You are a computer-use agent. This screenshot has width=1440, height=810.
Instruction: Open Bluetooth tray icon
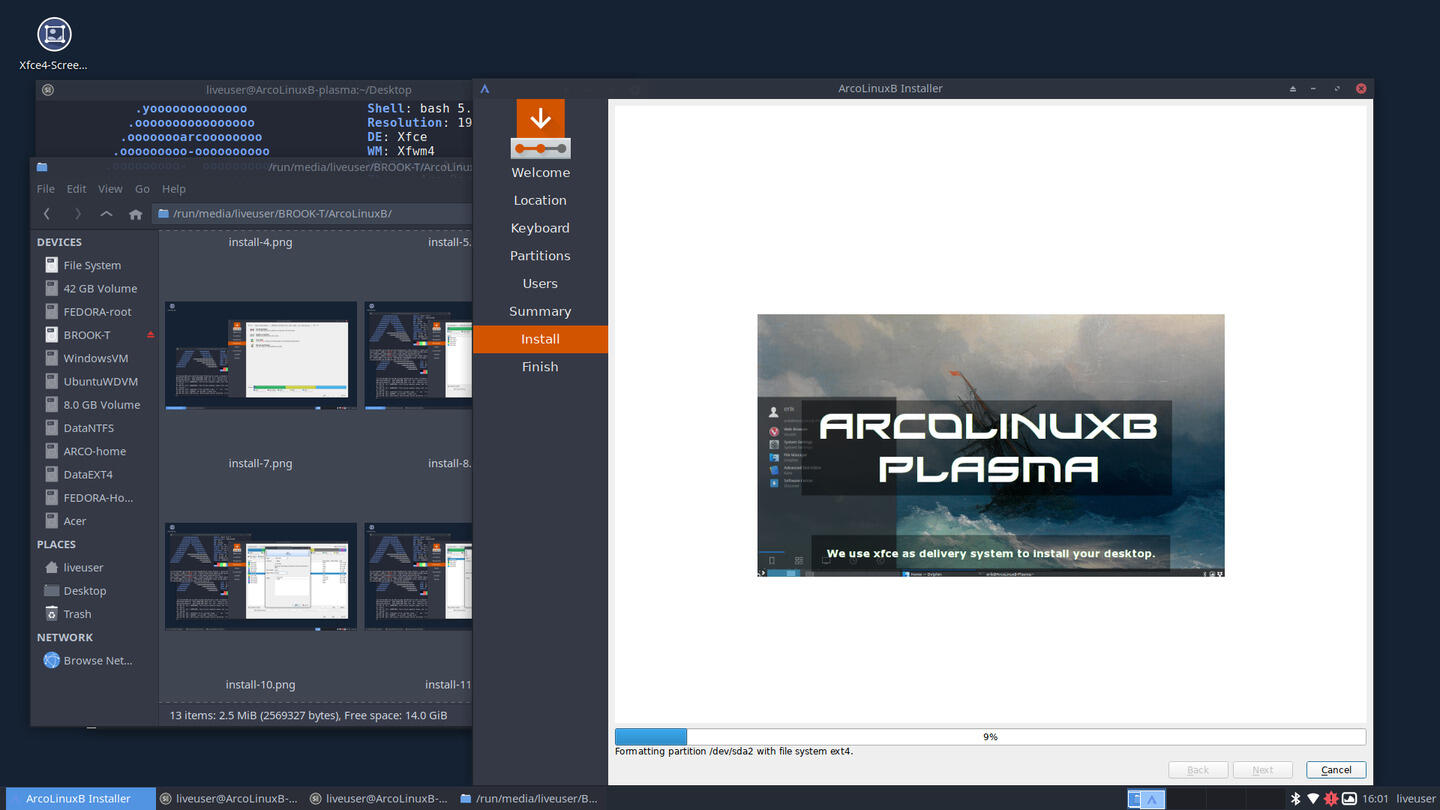coord(1295,799)
